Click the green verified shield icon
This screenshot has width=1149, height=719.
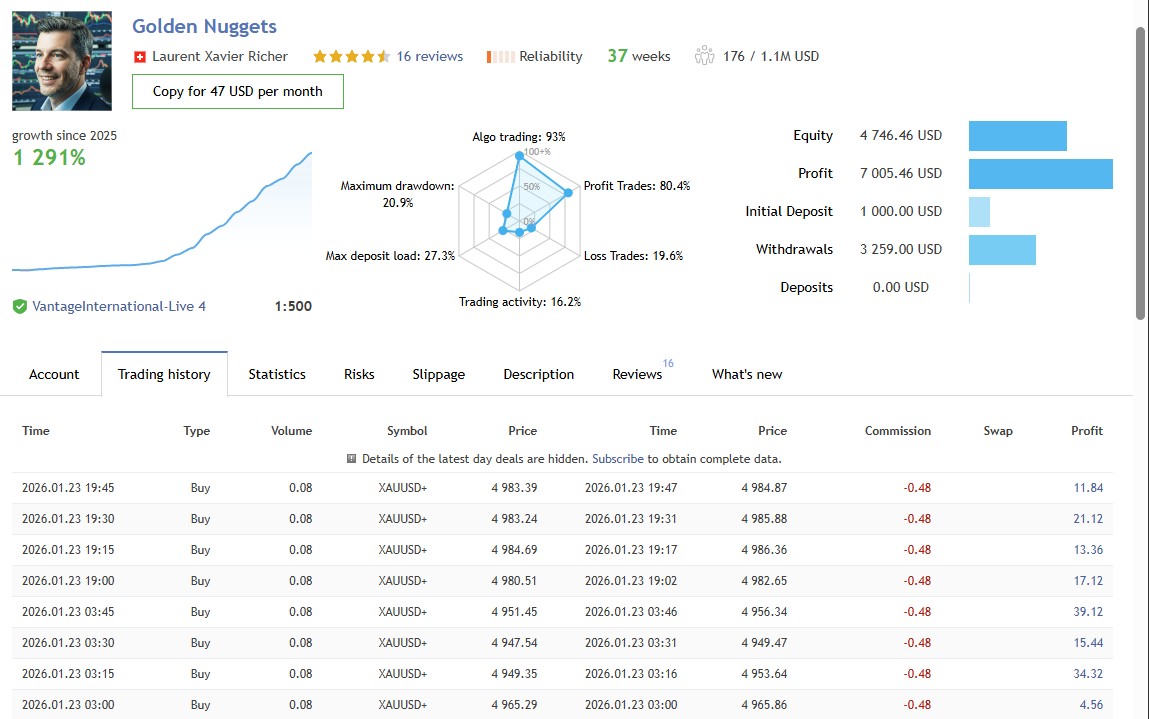pos(20,306)
